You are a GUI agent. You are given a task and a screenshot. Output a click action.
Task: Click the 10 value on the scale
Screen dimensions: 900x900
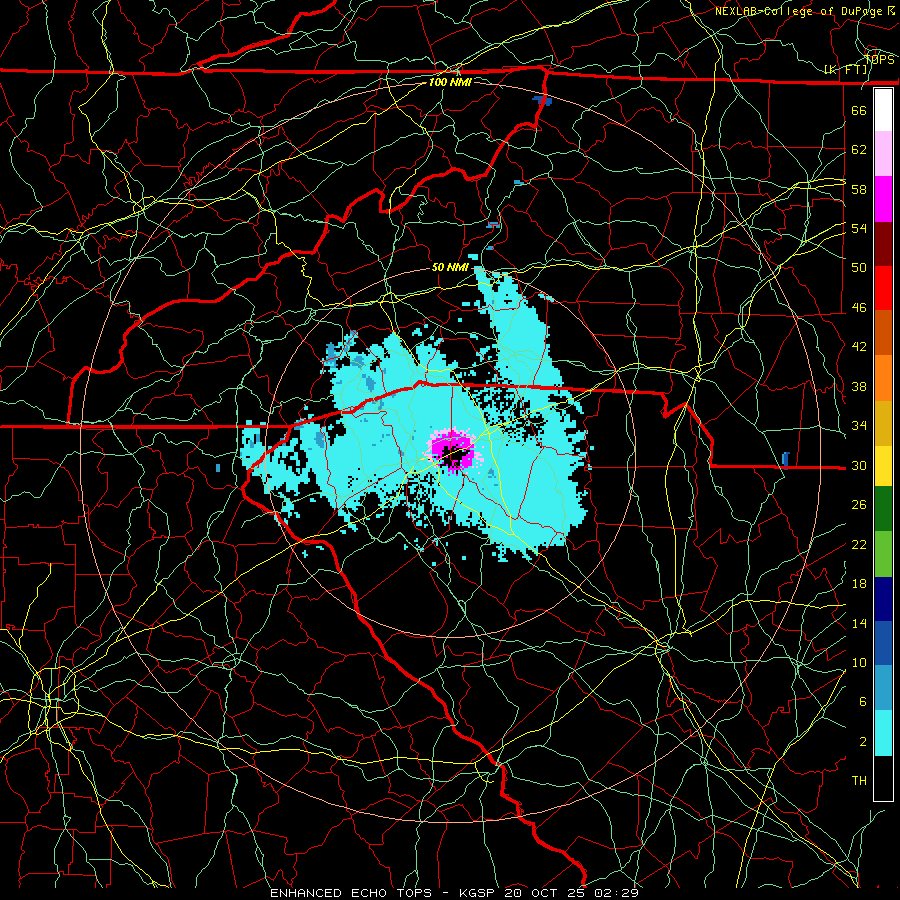pos(859,662)
